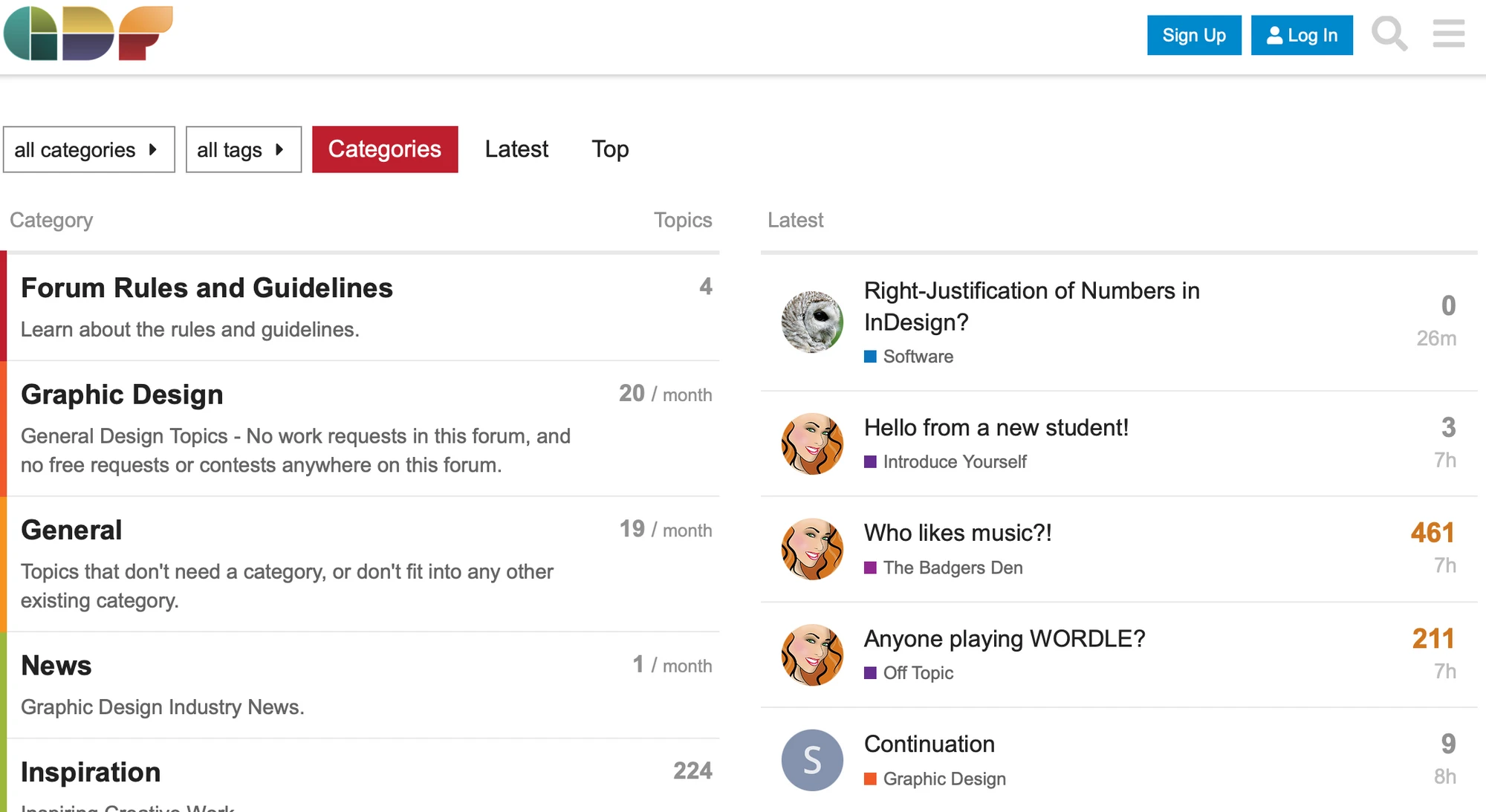Select the Categories tab

point(385,149)
